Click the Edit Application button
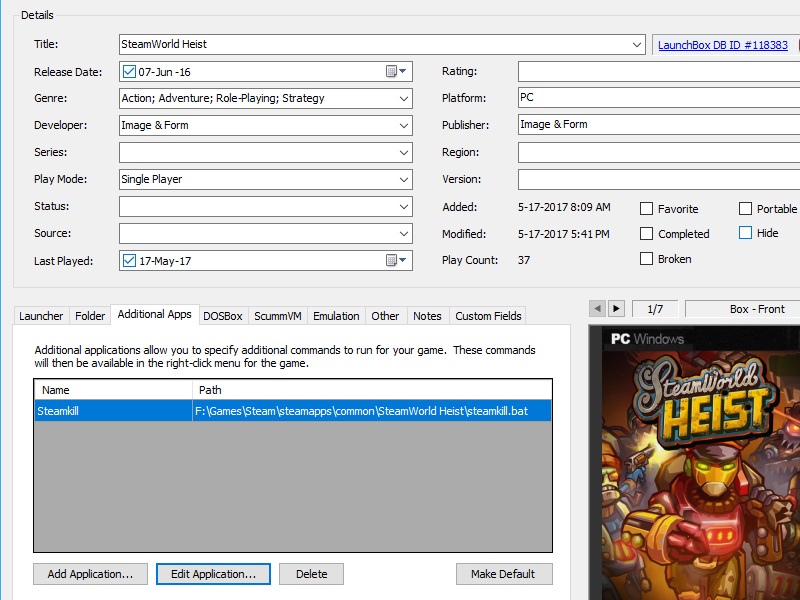This screenshot has height=600, width=800. coord(213,574)
